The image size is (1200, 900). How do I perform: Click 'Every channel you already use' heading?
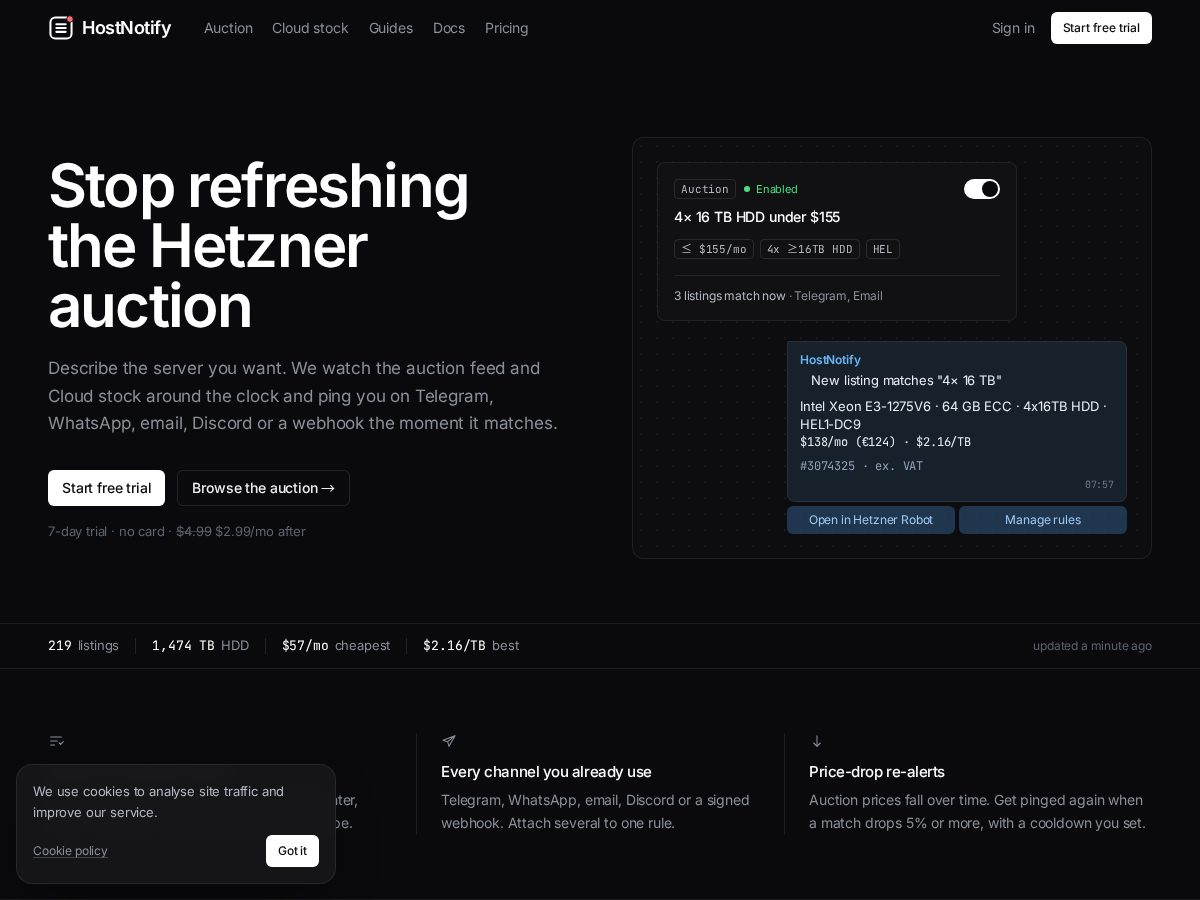tap(546, 772)
